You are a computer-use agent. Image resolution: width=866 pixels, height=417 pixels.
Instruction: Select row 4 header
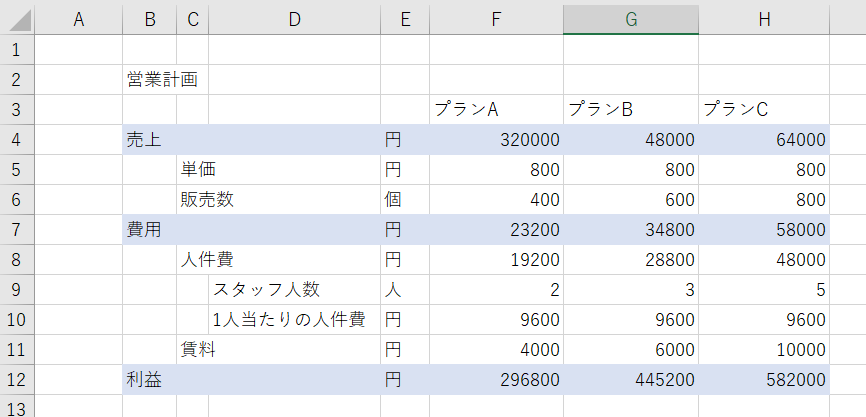(x=17, y=140)
